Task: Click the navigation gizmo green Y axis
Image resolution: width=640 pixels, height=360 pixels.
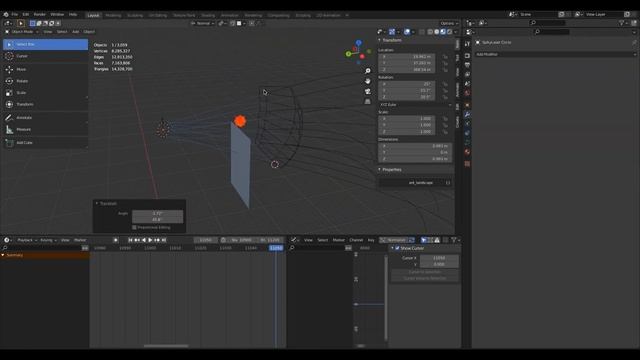Action: pos(348,53)
